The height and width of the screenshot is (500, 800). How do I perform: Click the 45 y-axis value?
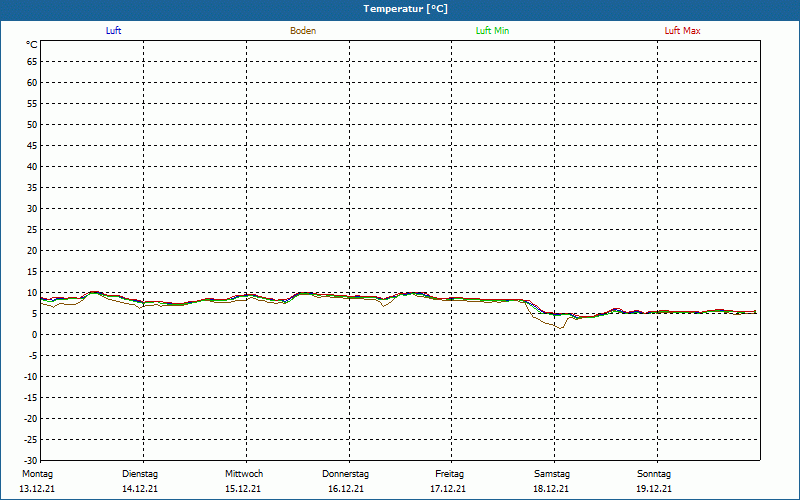pos(32,146)
